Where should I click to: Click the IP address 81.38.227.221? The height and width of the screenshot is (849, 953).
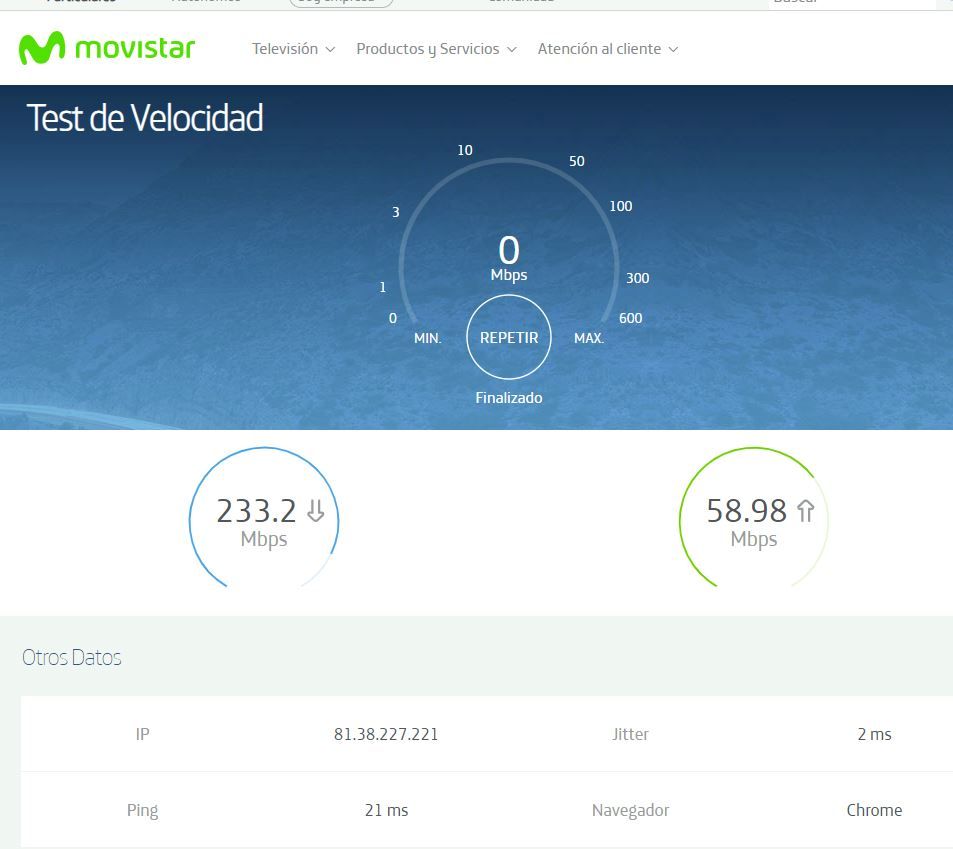[x=386, y=734]
